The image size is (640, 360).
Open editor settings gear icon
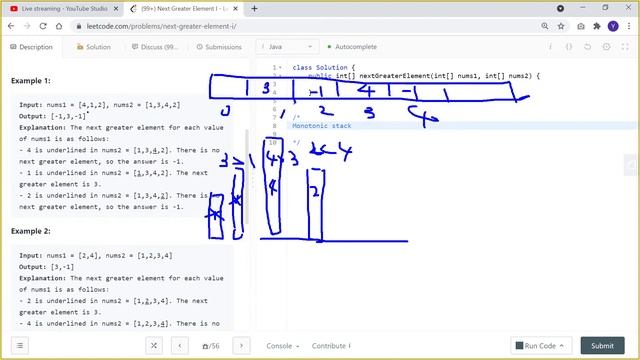click(x=606, y=47)
